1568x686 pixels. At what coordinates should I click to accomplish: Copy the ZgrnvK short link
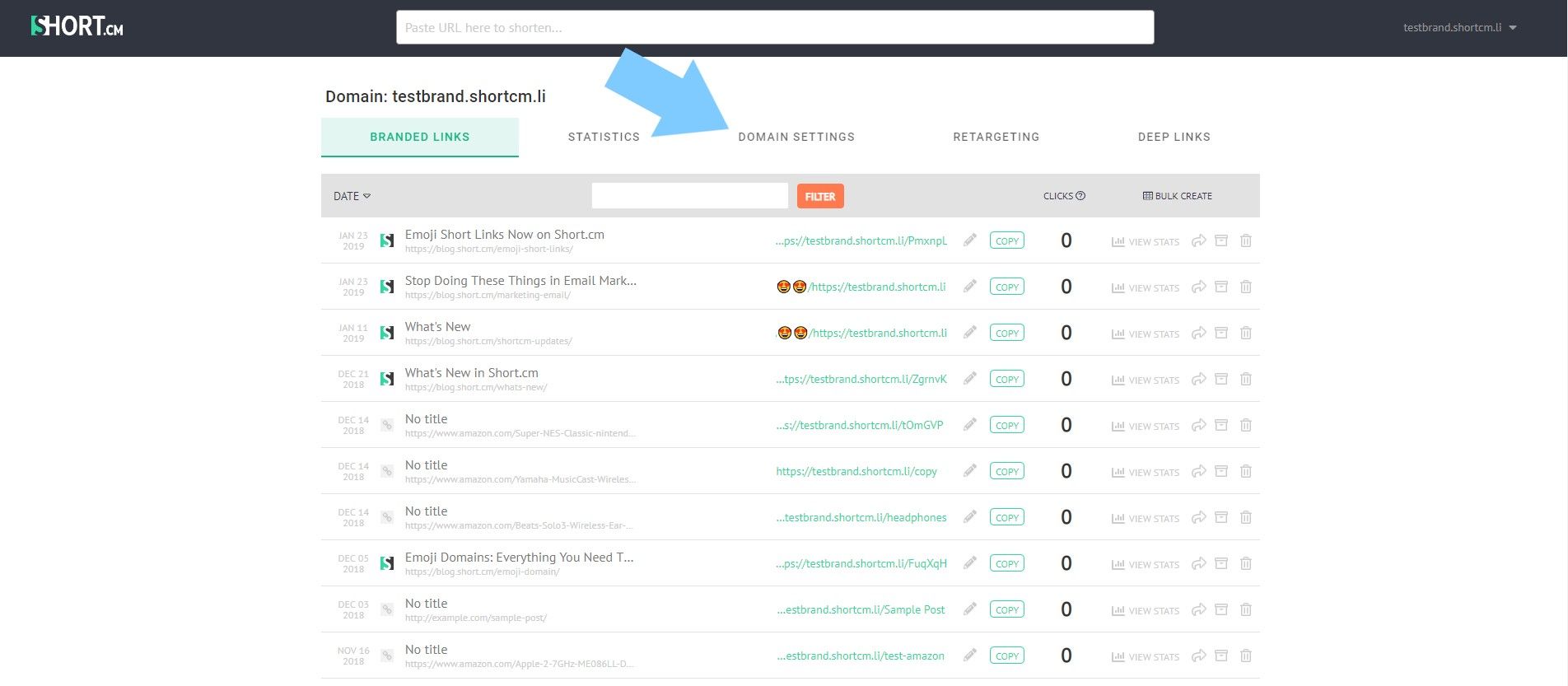coord(1007,379)
